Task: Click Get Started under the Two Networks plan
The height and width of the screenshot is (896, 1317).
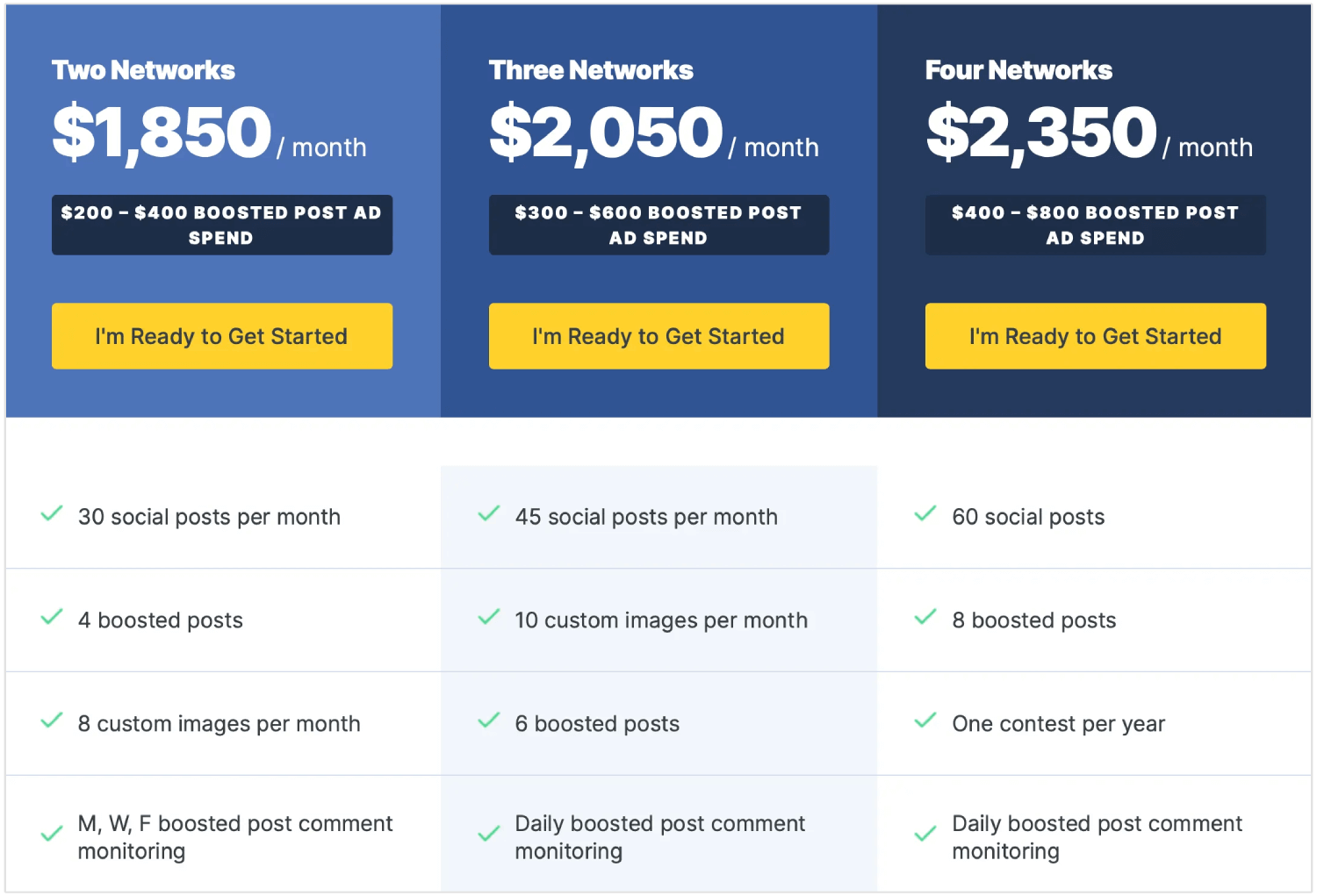Action: click(x=221, y=336)
